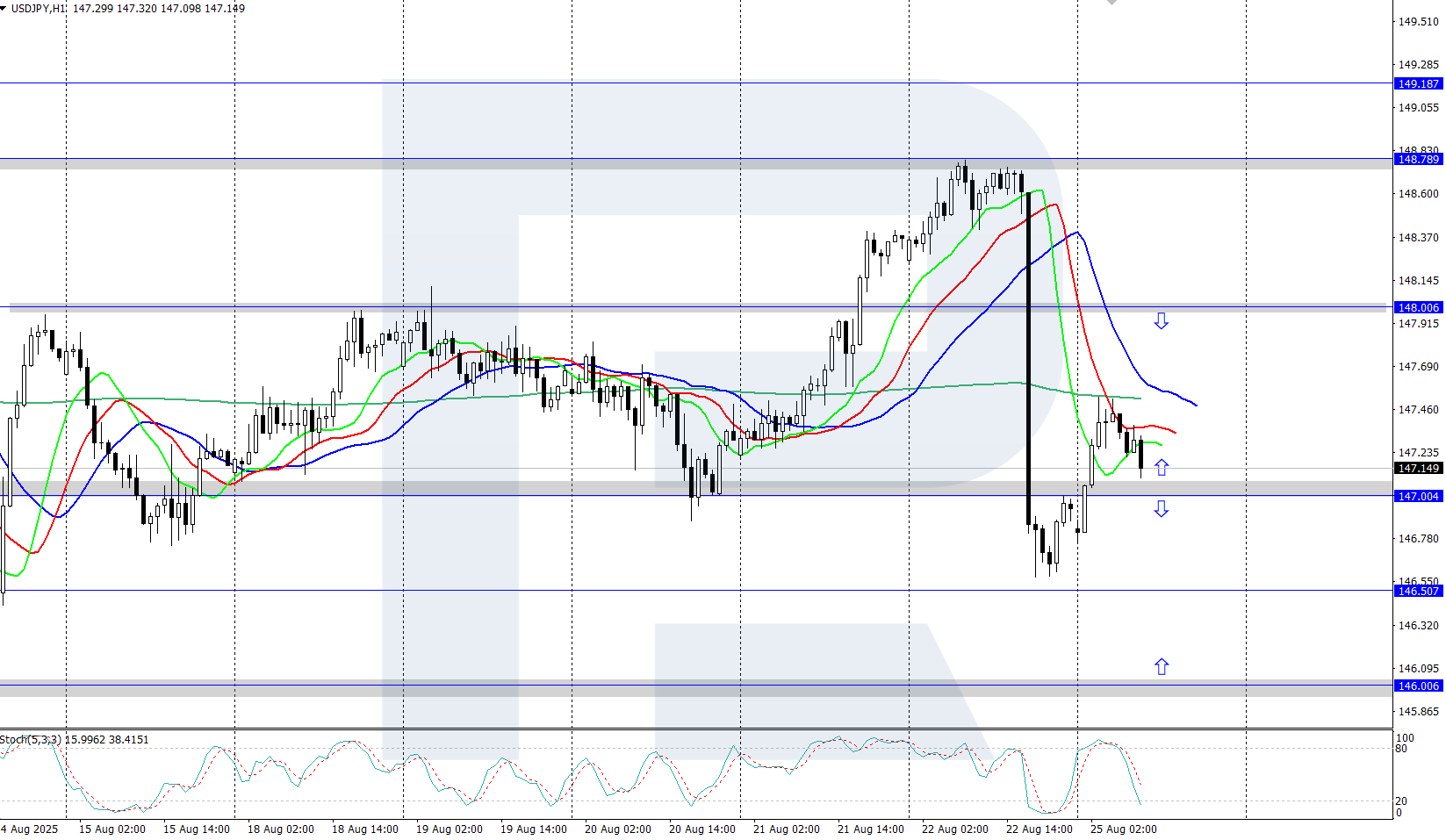The image size is (1446, 840).
Task: Click the USDJPY,H1 symbol title
Action: [x=38, y=8]
